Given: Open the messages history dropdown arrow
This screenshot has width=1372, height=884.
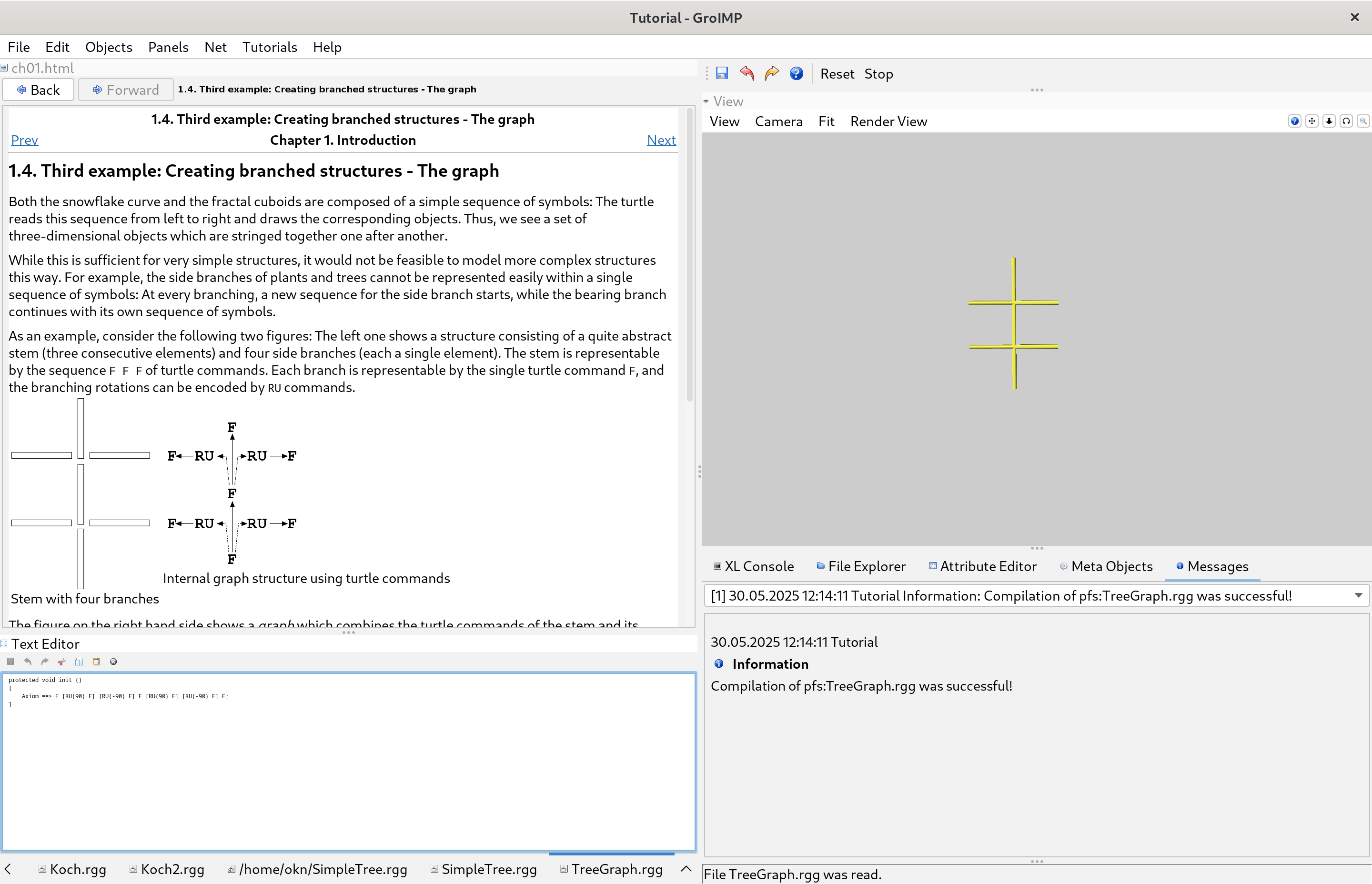Looking at the screenshot, I should (x=1358, y=595).
